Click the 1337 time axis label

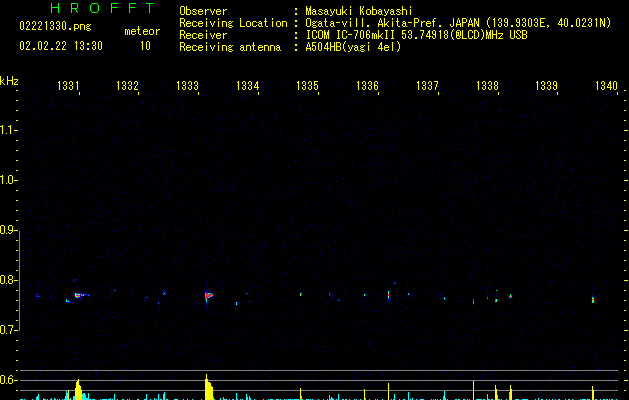[x=427, y=85]
